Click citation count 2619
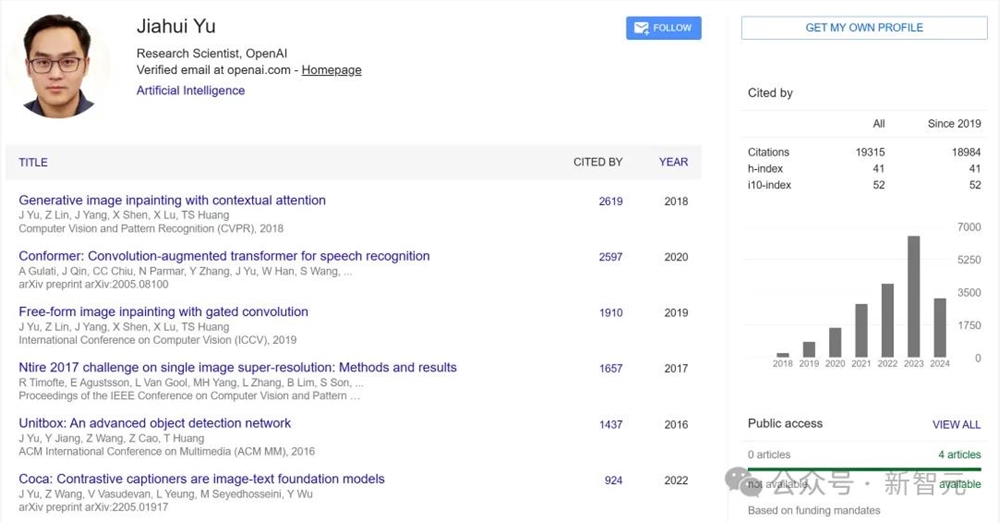The width and height of the screenshot is (1000, 523). click(x=610, y=201)
